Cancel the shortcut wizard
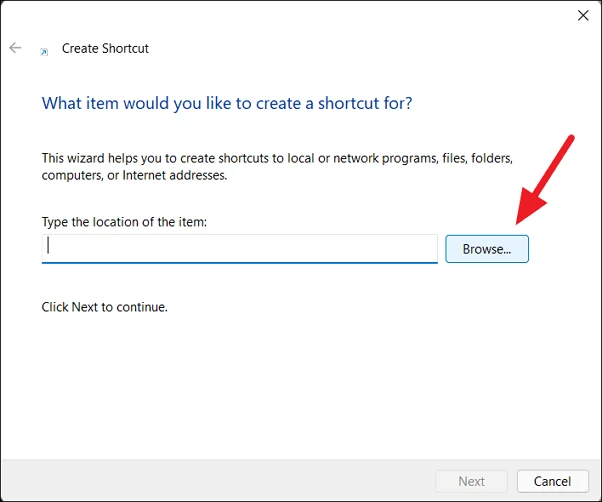This screenshot has height=502, width=602. click(552, 481)
